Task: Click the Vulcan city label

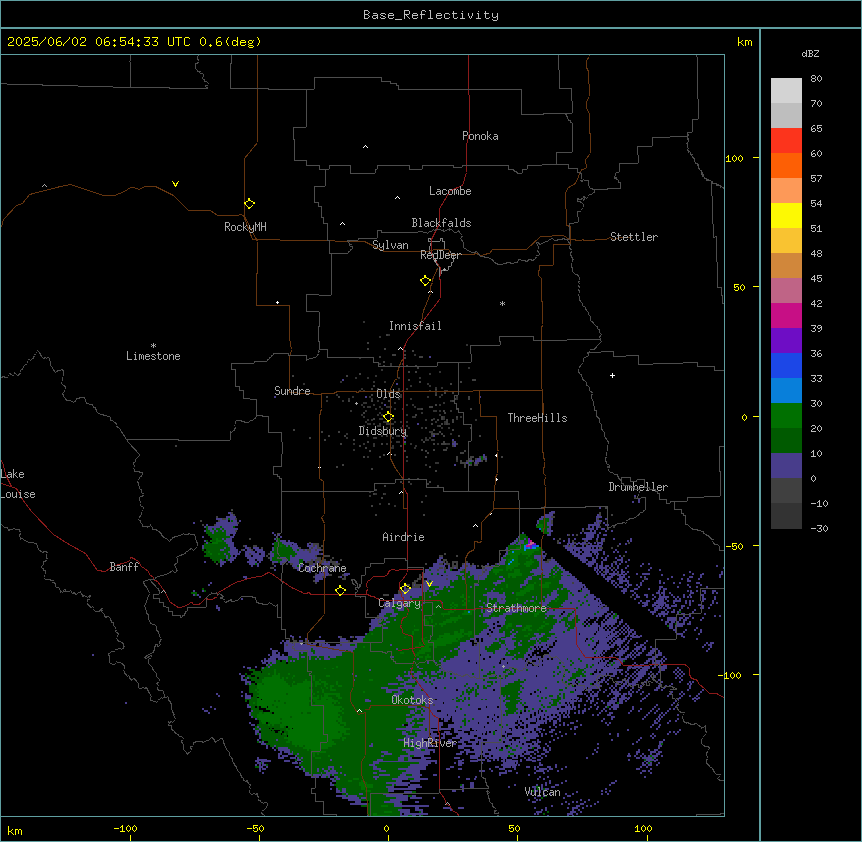Action: tap(543, 792)
